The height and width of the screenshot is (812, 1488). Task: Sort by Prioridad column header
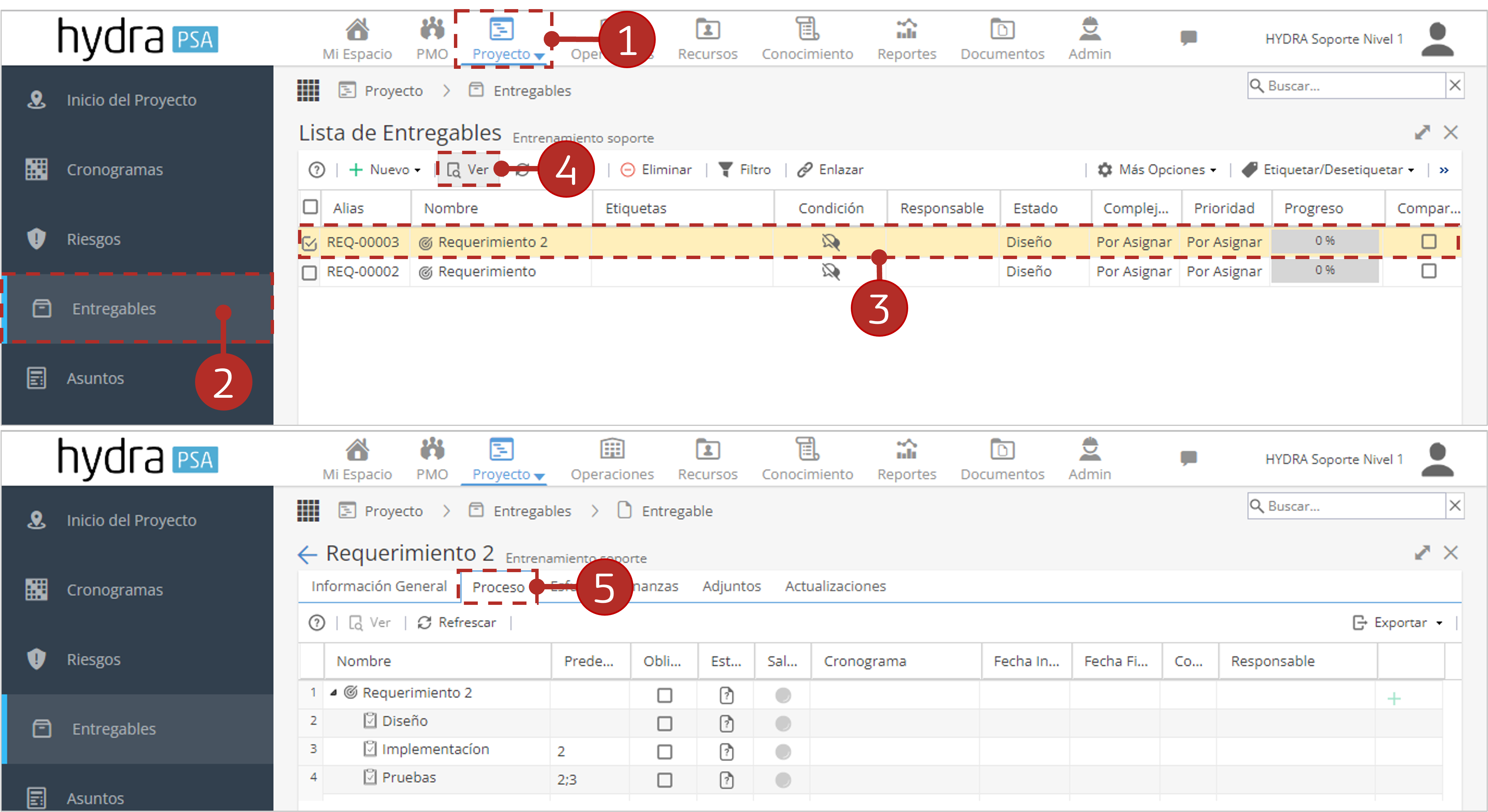point(1224,208)
